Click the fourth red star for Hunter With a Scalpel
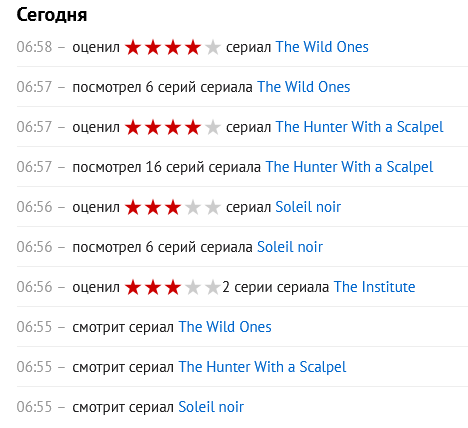The height and width of the screenshot is (428, 468). click(193, 127)
